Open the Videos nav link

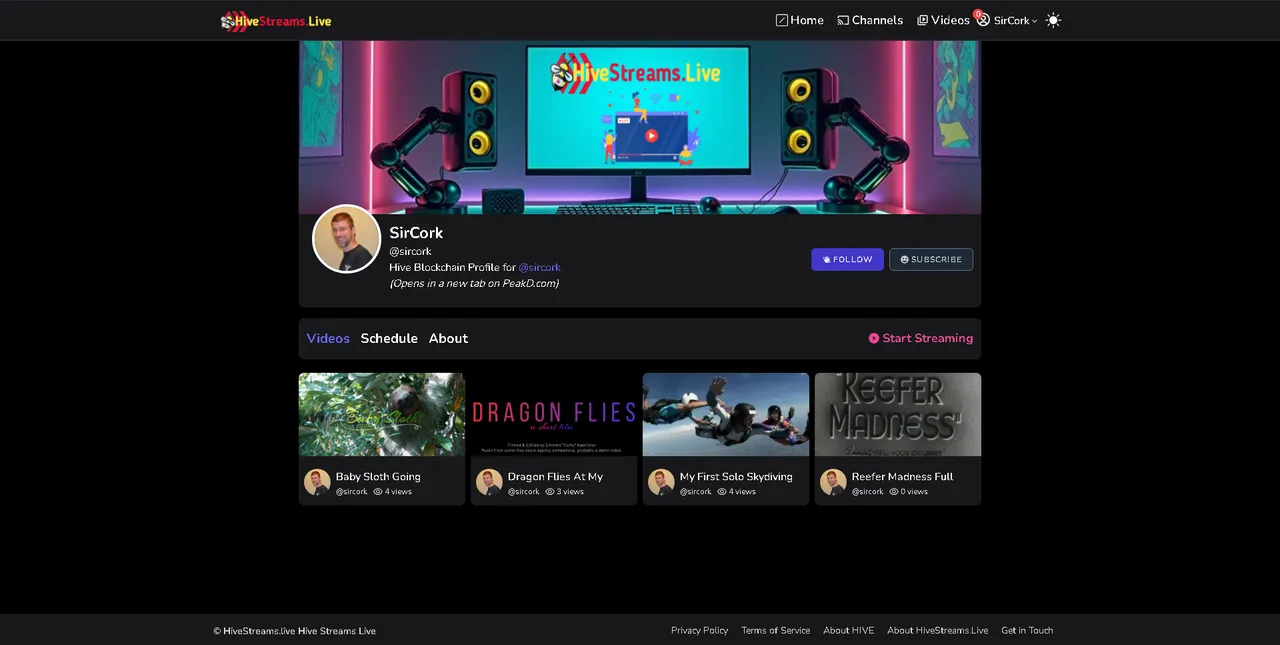943,20
